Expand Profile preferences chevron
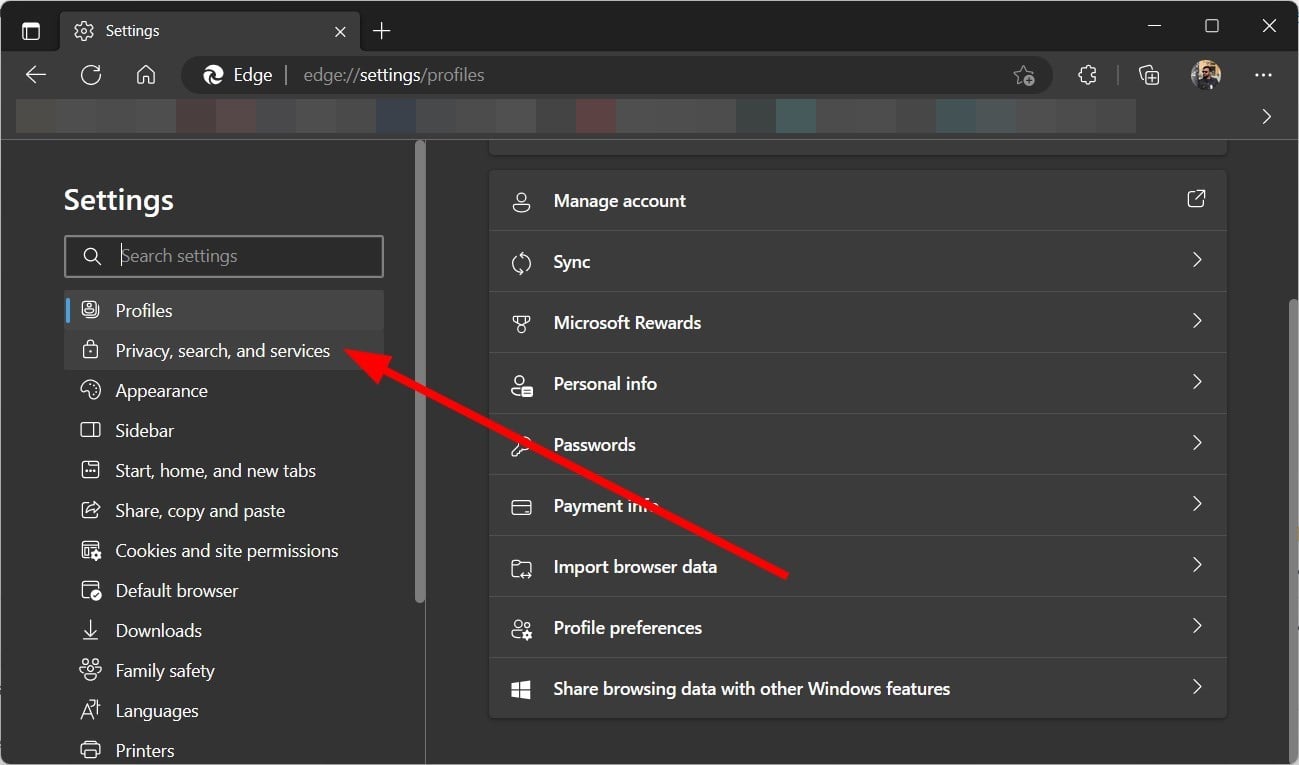Screen dimensions: 1299x765 click(x=1196, y=626)
